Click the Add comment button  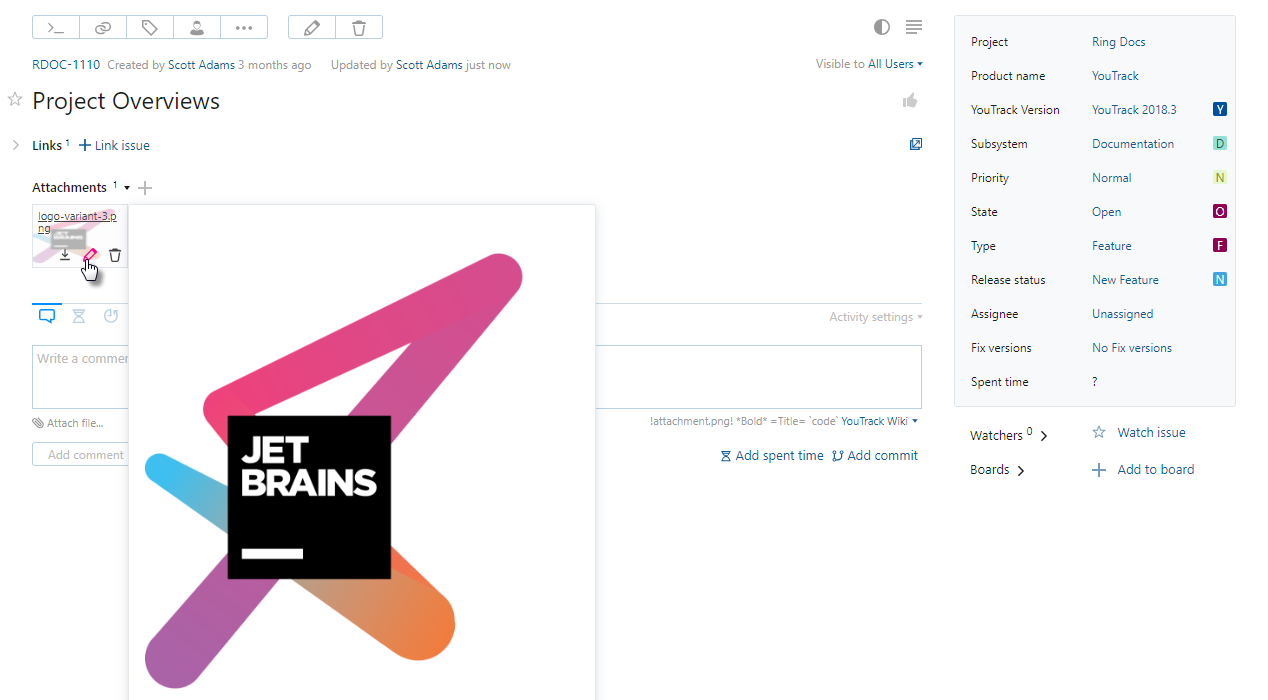pos(85,454)
